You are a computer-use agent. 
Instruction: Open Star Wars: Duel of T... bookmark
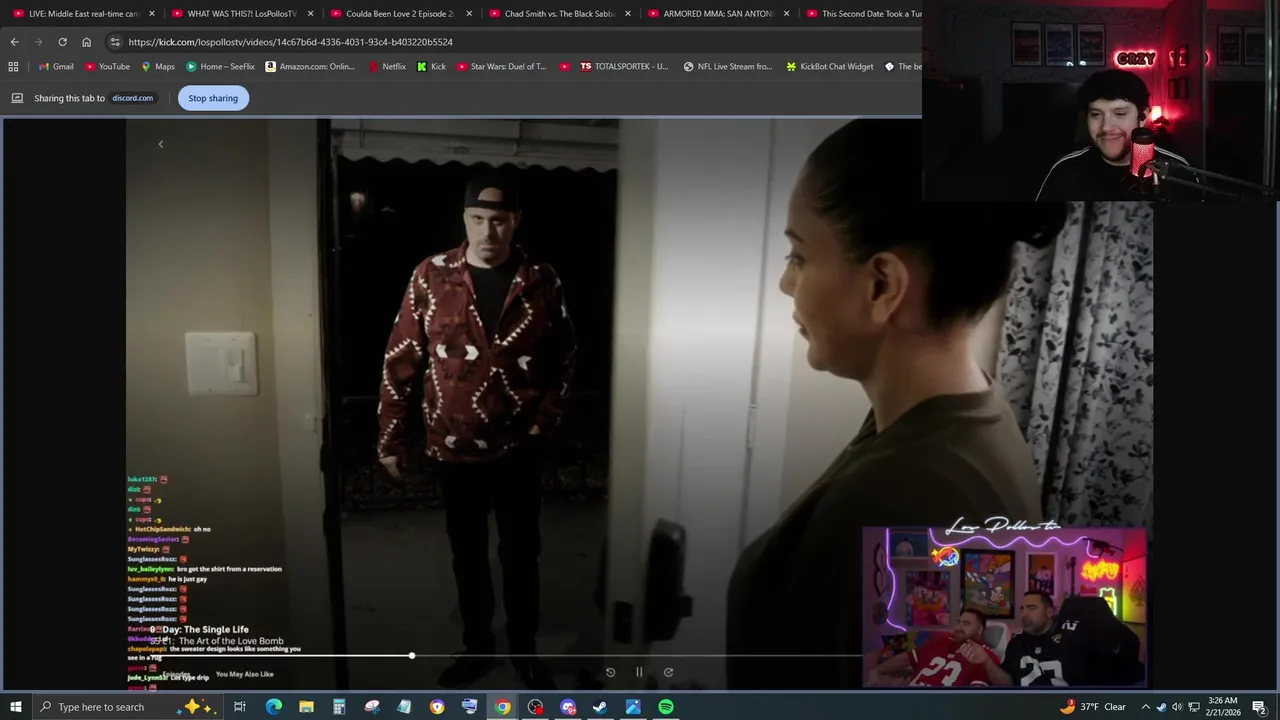pyautogui.click(x=502, y=67)
